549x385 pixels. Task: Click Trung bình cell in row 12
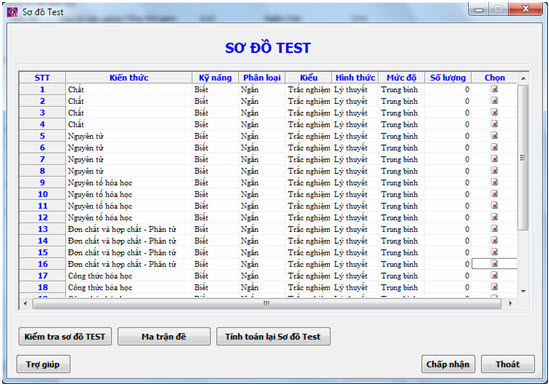(x=402, y=217)
